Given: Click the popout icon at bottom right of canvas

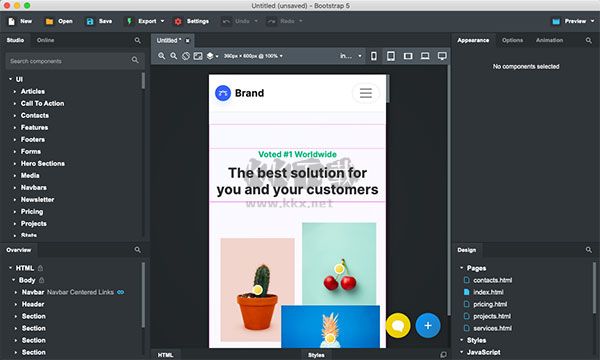Looking at the screenshot, I should [443, 355].
